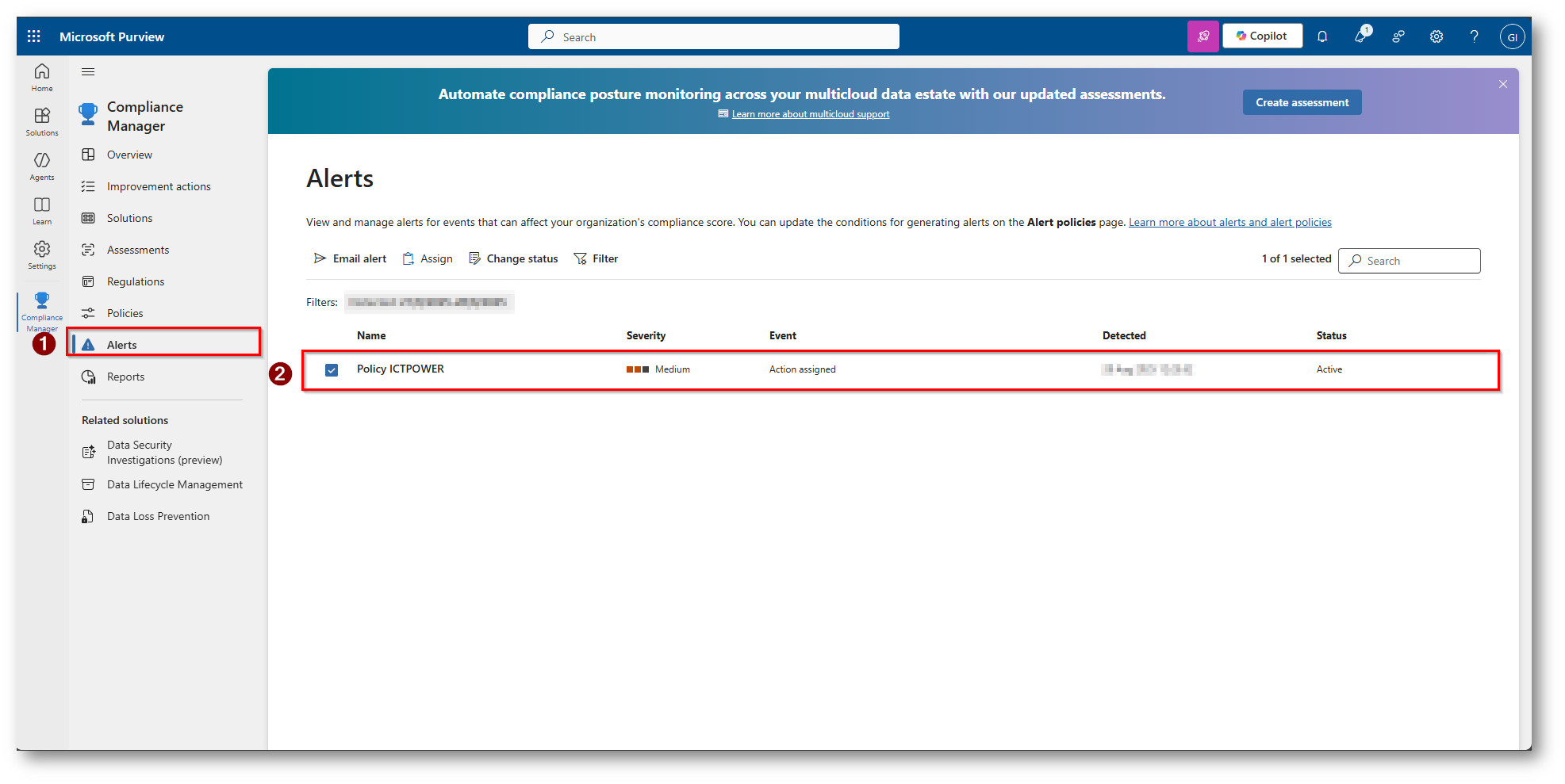Collapse the navigation pane hamburger icon

pos(88,72)
